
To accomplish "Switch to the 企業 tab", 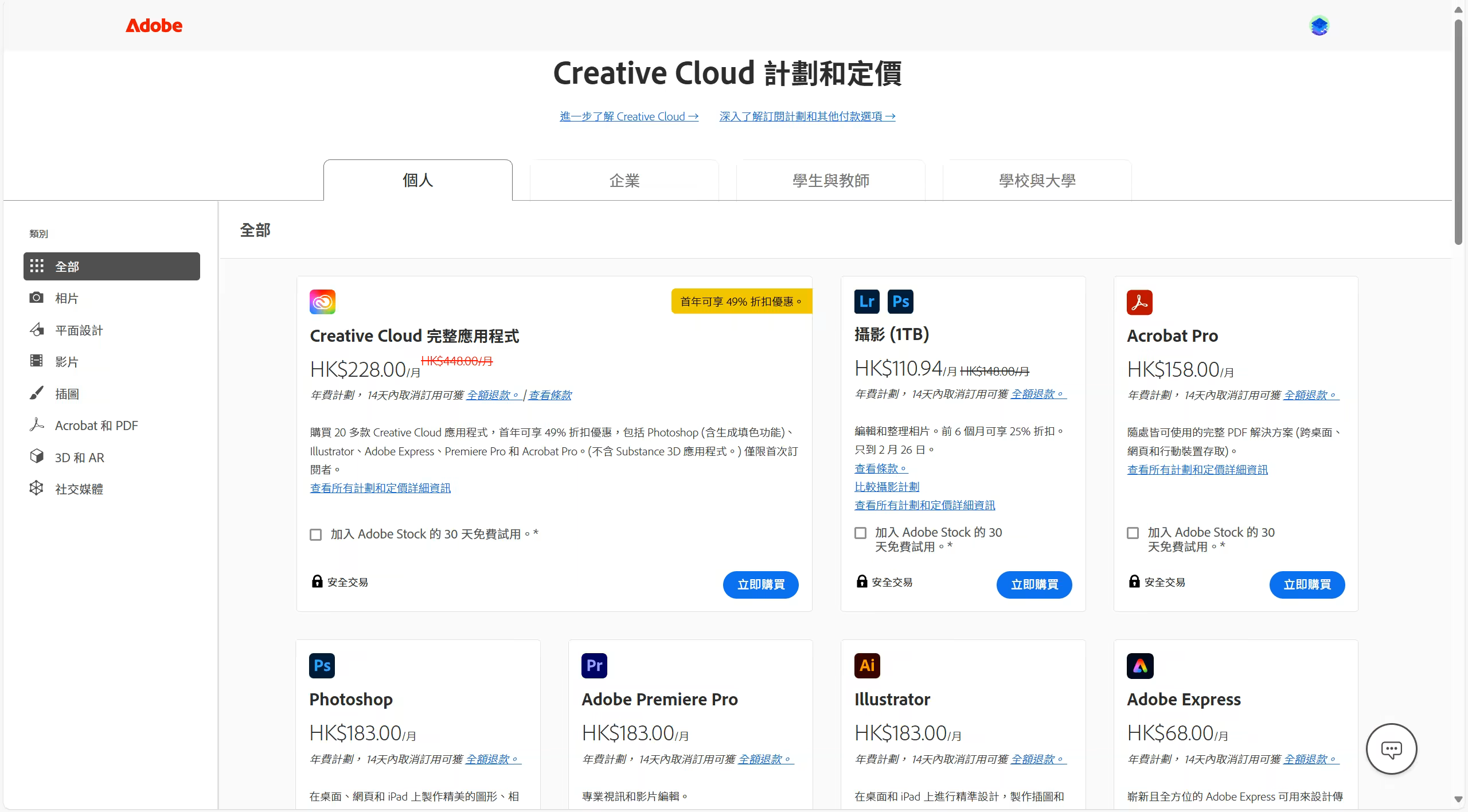I will coord(624,181).
